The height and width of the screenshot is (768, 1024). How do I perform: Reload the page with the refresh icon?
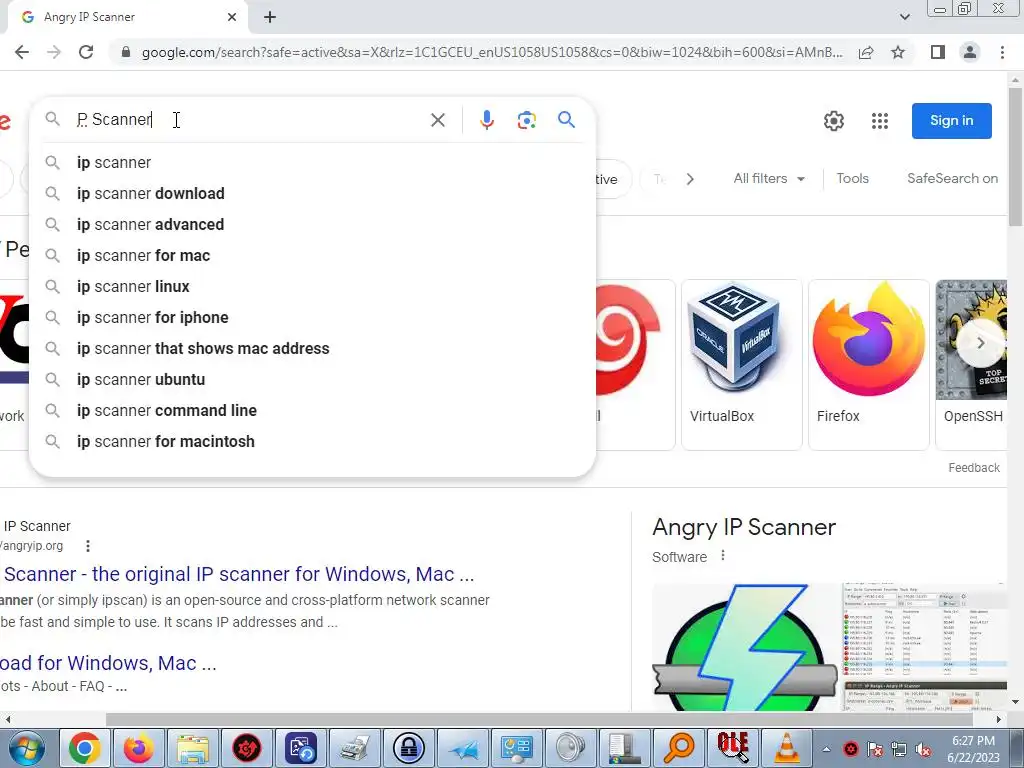(86, 52)
